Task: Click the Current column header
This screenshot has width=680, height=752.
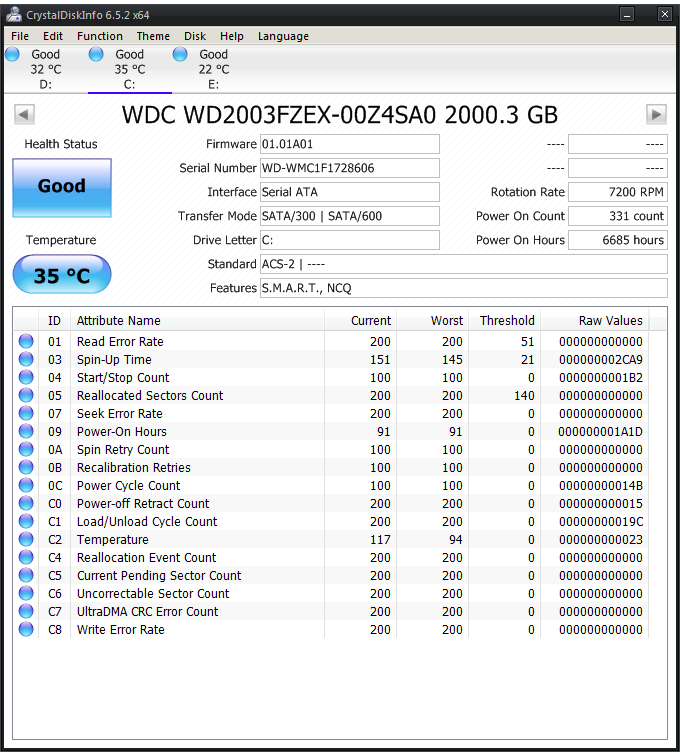Action: tap(360, 320)
